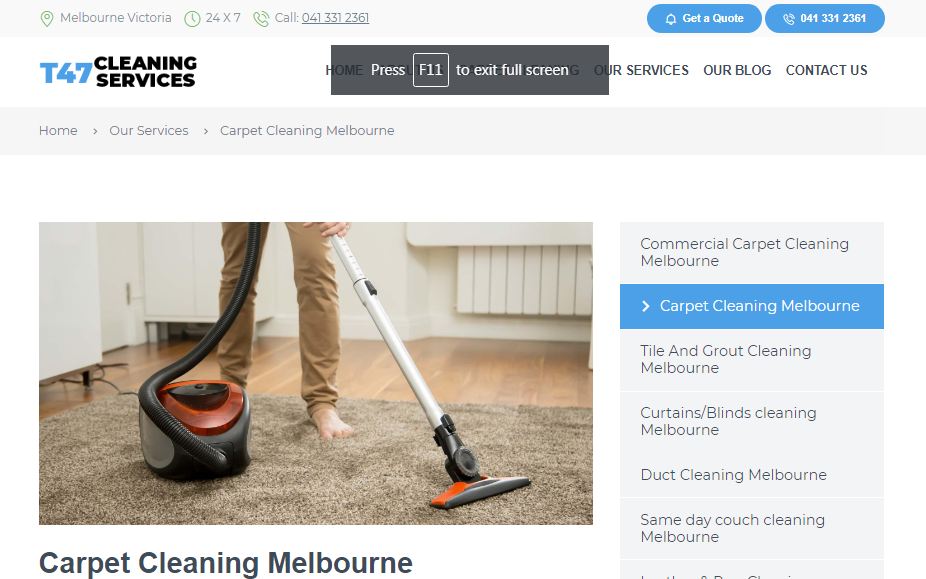
Task: Open the Get a Quote button
Action: (x=704, y=18)
